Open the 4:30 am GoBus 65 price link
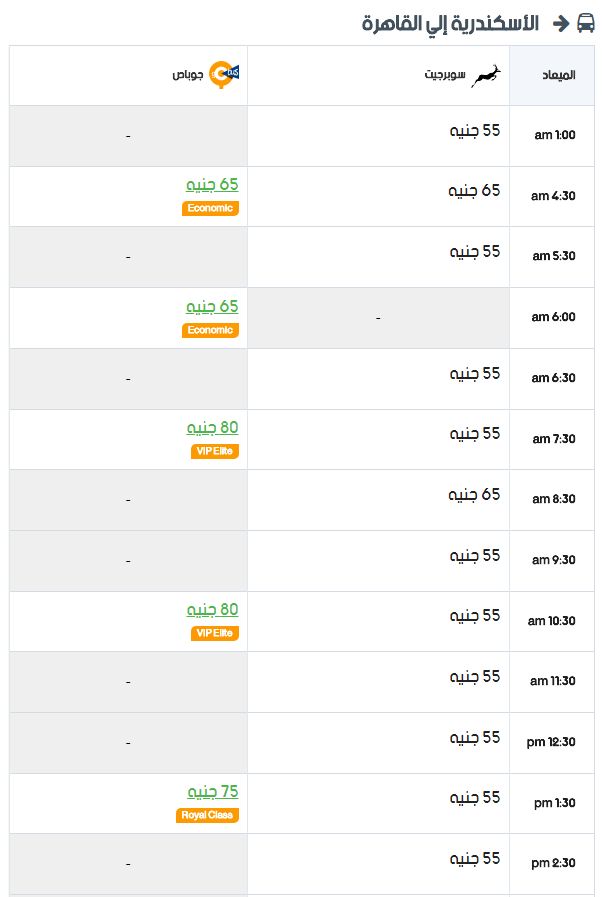The height and width of the screenshot is (897, 602). pyautogui.click(x=212, y=184)
